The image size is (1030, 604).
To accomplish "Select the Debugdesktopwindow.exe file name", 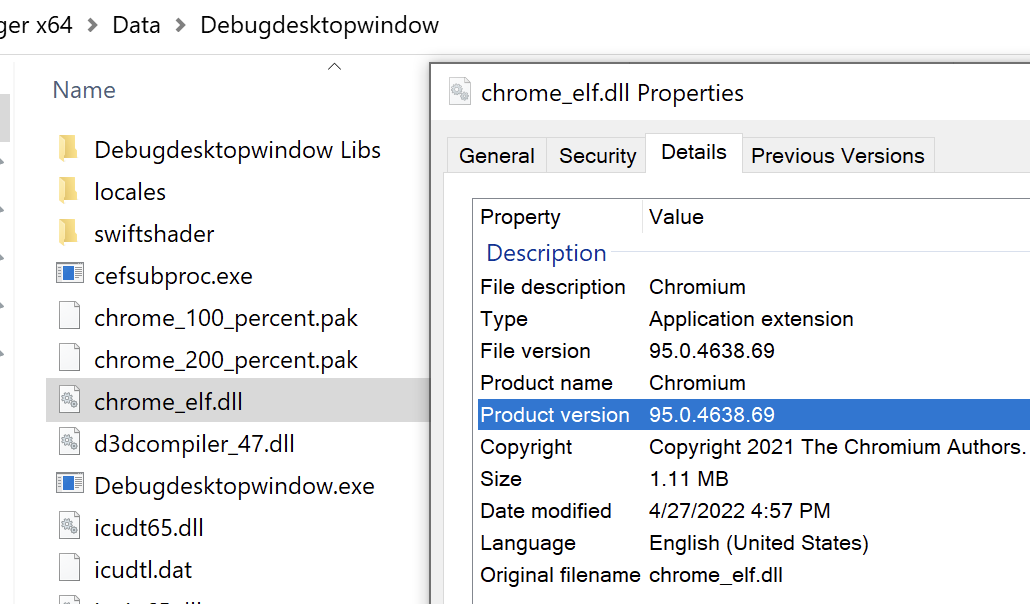I will (235, 486).
